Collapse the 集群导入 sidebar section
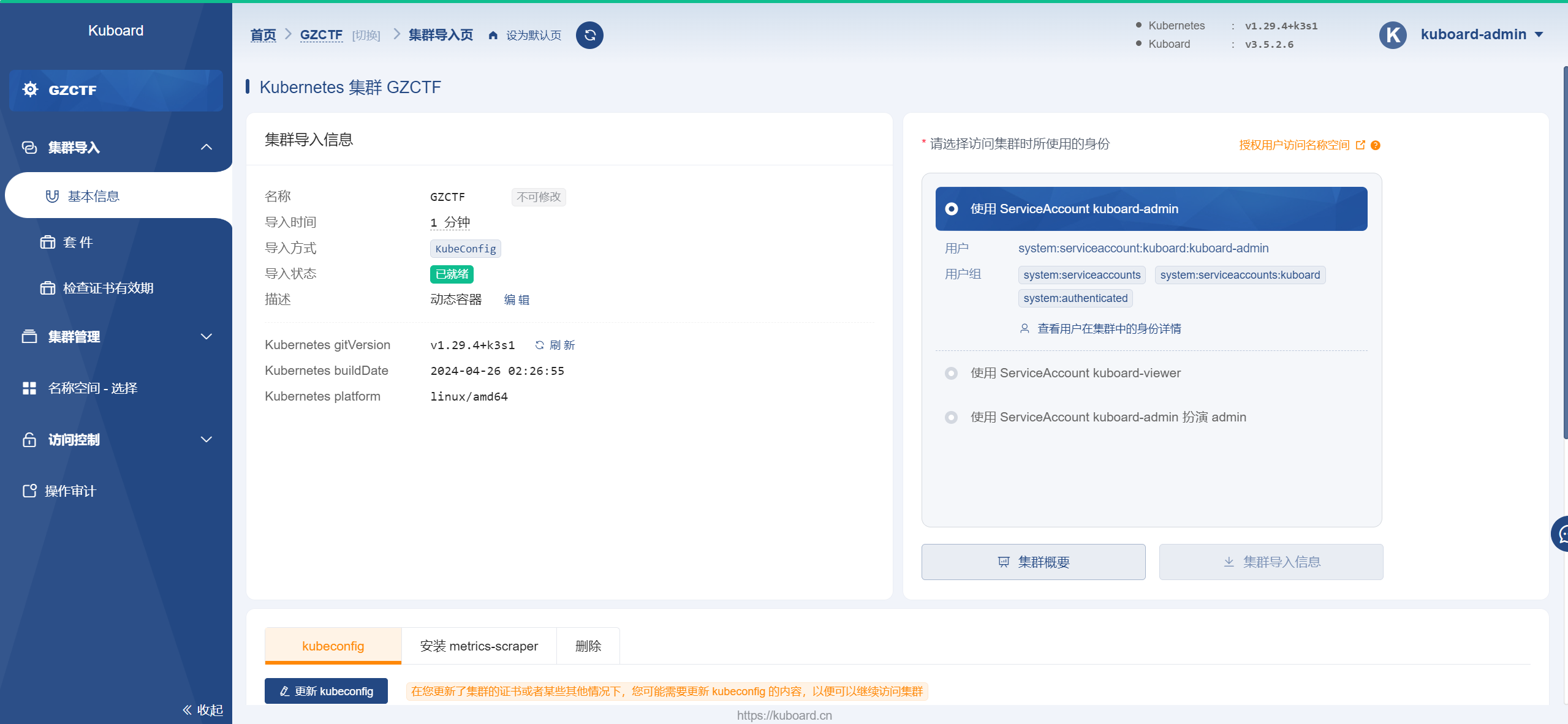The image size is (1568, 724). pos(206,147)
